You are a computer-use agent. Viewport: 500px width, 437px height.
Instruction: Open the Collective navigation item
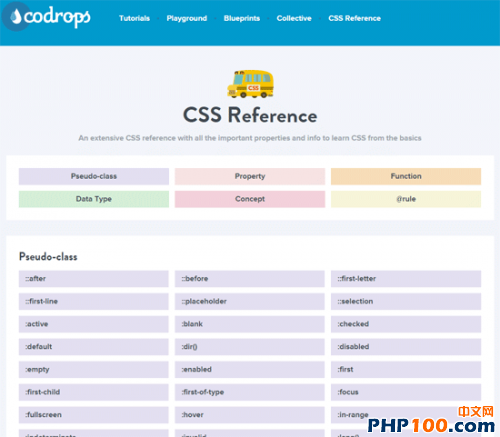click(x=294, y=18)
